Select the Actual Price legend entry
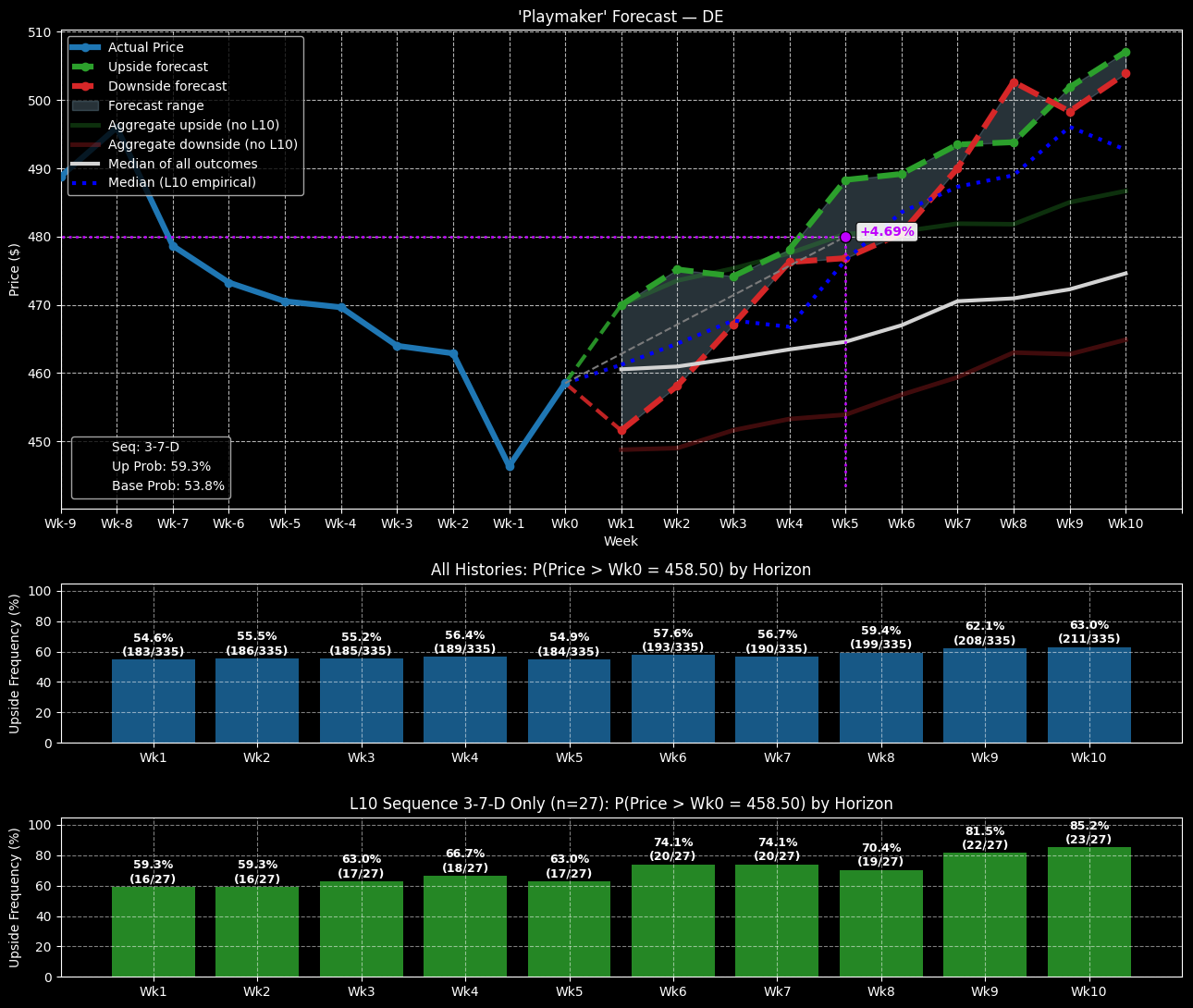The width and height of the screenshot is (1193, 1008). tap(145, 47)
